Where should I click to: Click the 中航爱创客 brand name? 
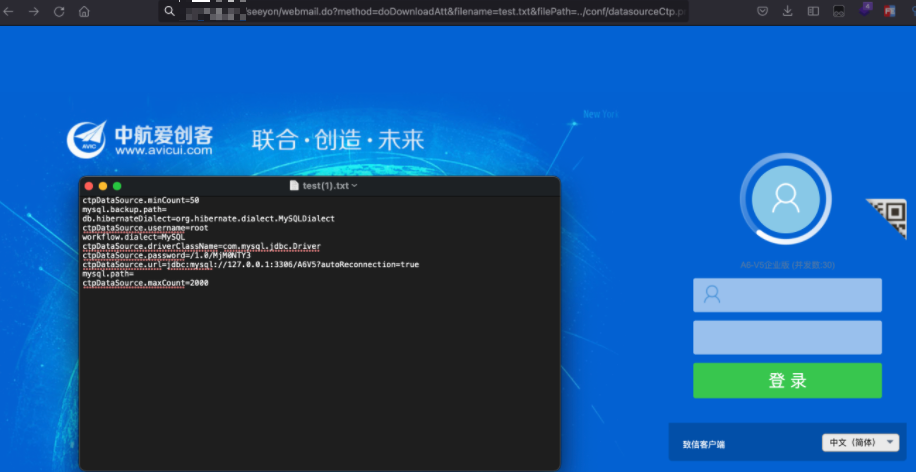point(164,134)
